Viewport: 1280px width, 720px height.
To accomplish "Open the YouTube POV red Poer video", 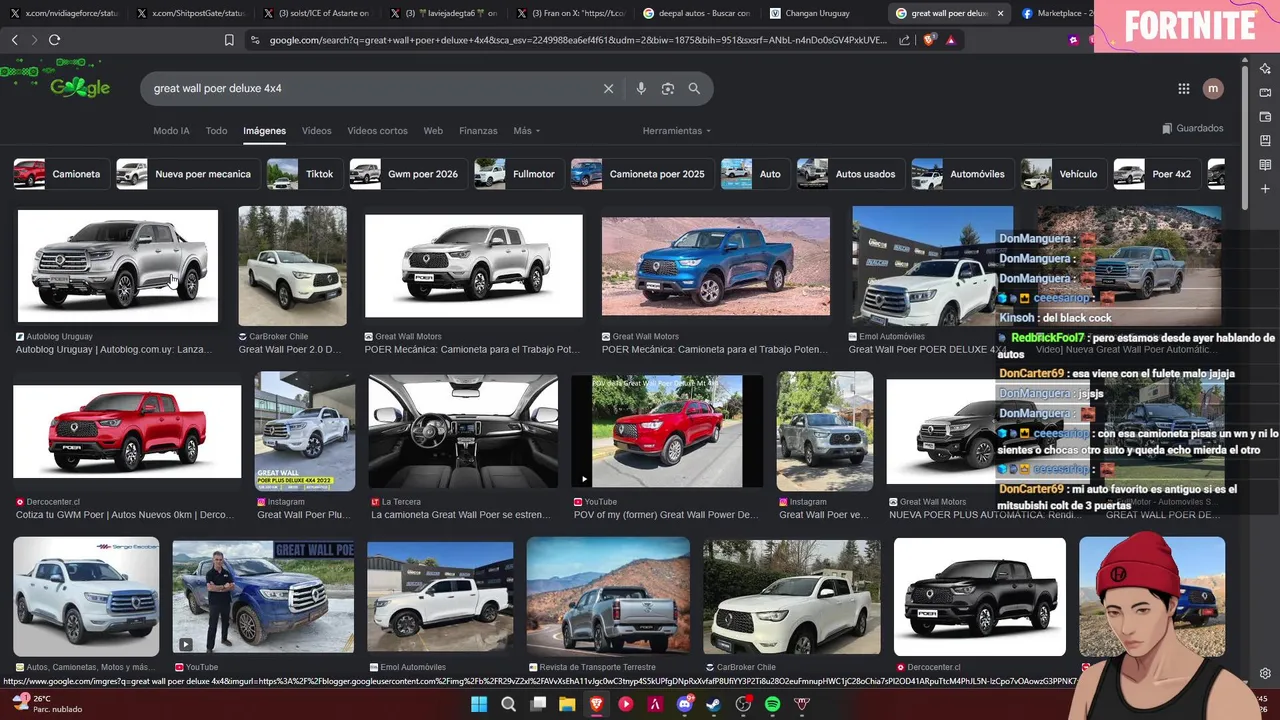I will point(666,431).
